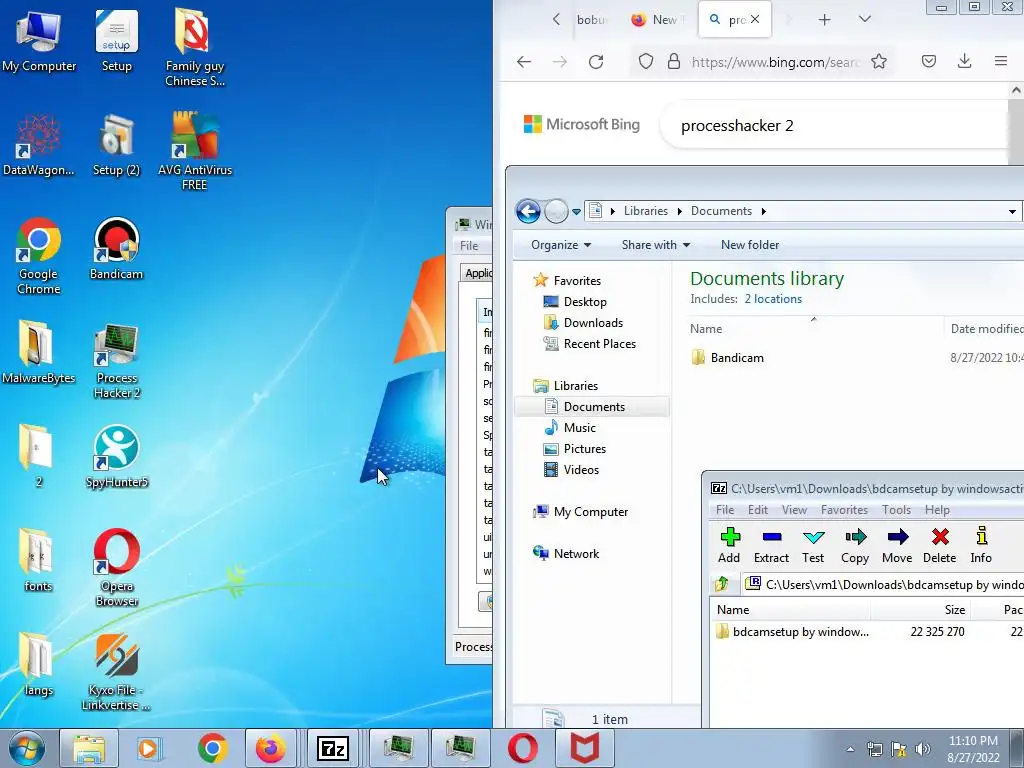Viewport: 1024px width, 768px height.
Task: Open the Organize dropdown in Explorer
Action: point(560,245)
